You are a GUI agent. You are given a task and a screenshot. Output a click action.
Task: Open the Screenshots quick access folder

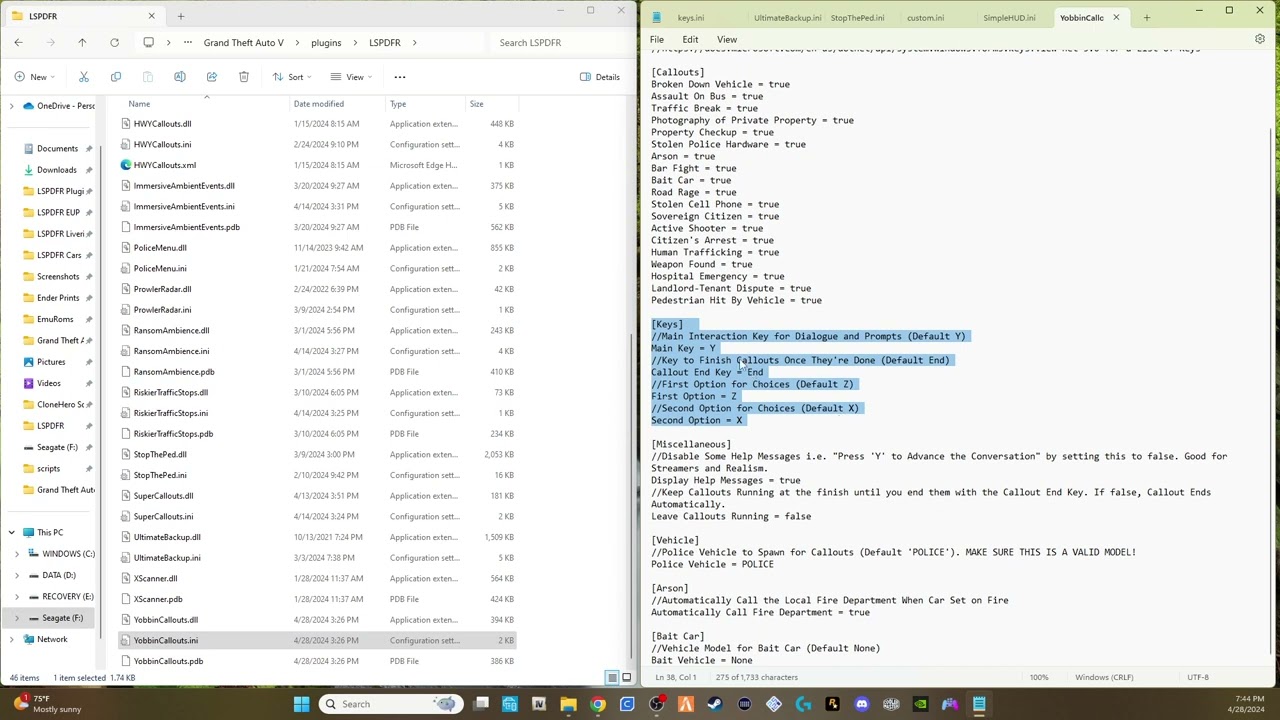[x=58, y=276]
